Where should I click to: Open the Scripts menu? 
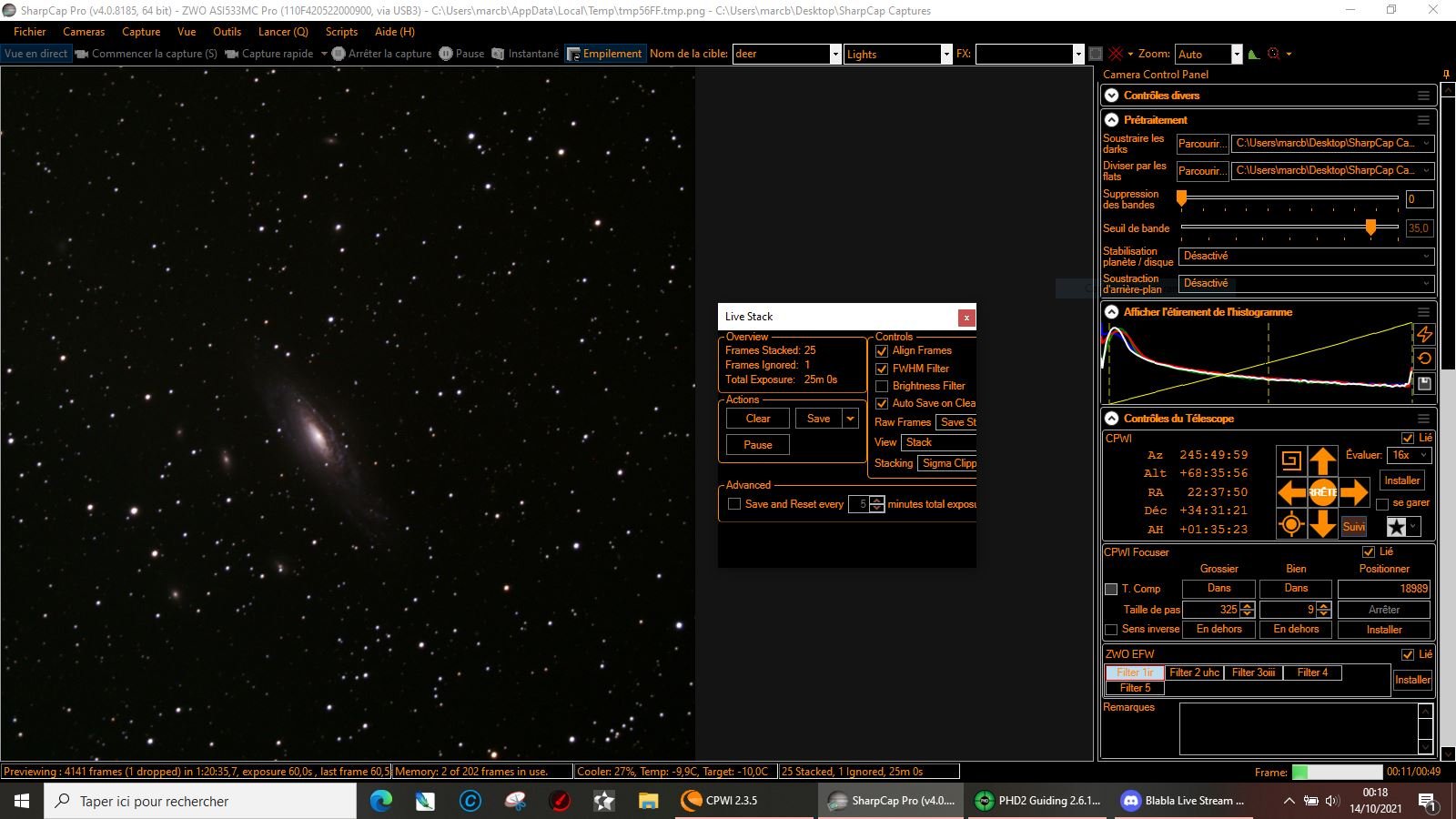341,31
